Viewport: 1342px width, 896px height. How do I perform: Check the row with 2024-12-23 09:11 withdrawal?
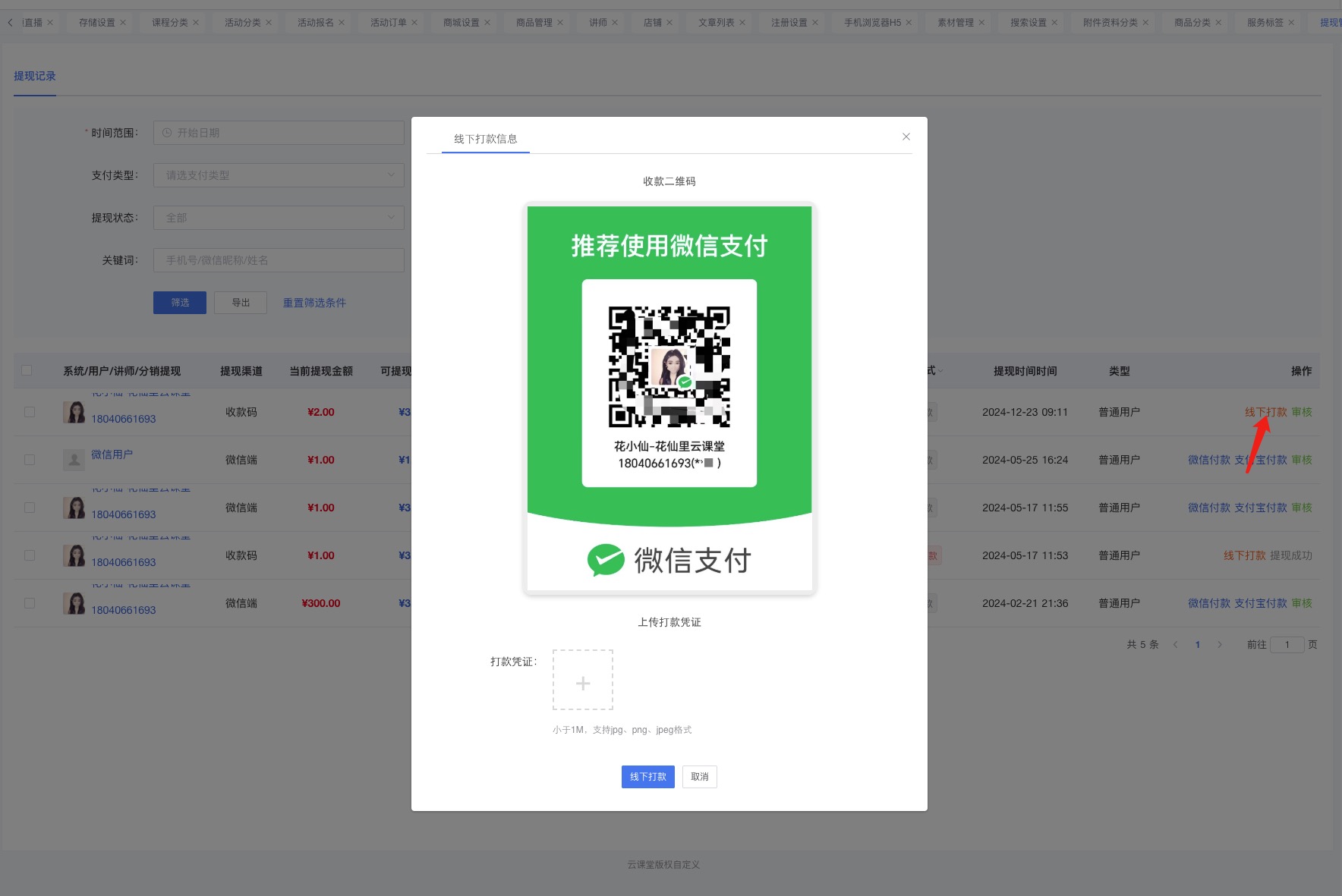[x=30, y=412]
